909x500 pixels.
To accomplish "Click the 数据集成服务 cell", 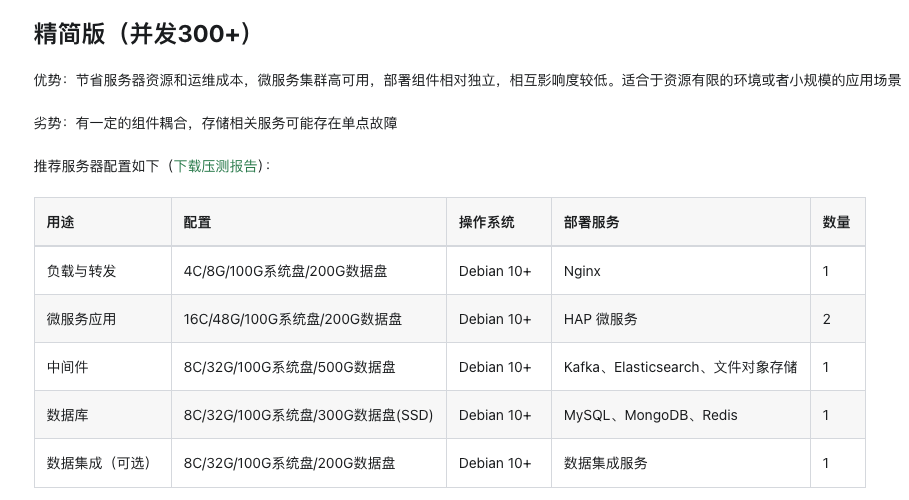I will (606, 463).
